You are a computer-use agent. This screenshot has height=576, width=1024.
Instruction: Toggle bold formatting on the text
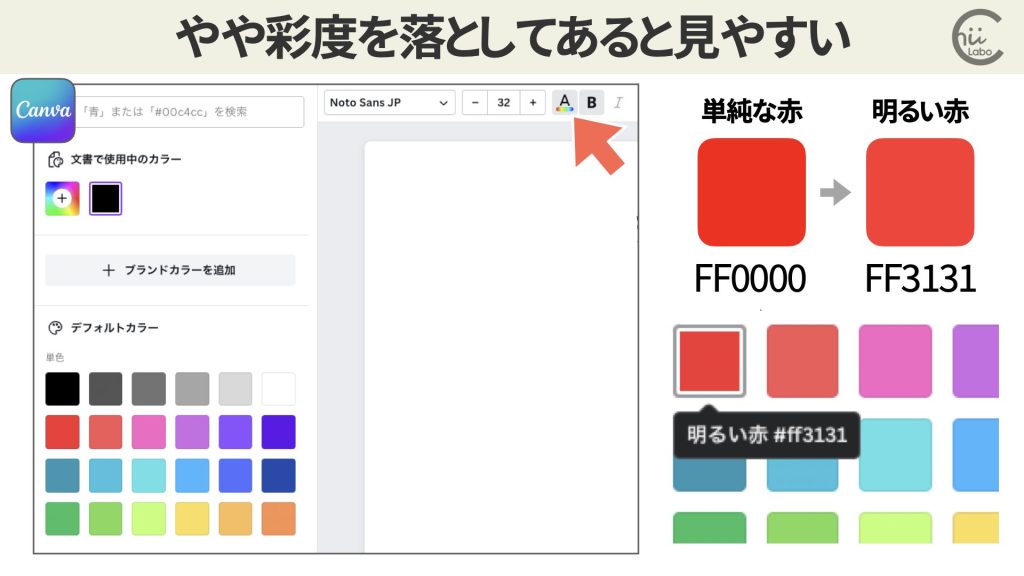tap(592, 101)
